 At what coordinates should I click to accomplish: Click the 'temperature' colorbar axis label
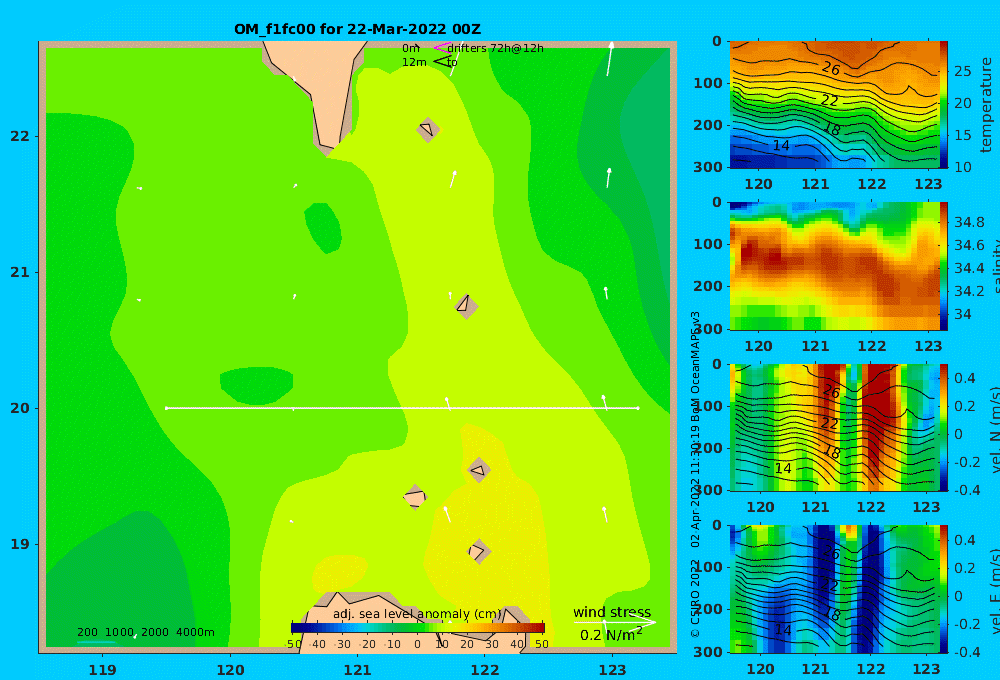[986, 105]
